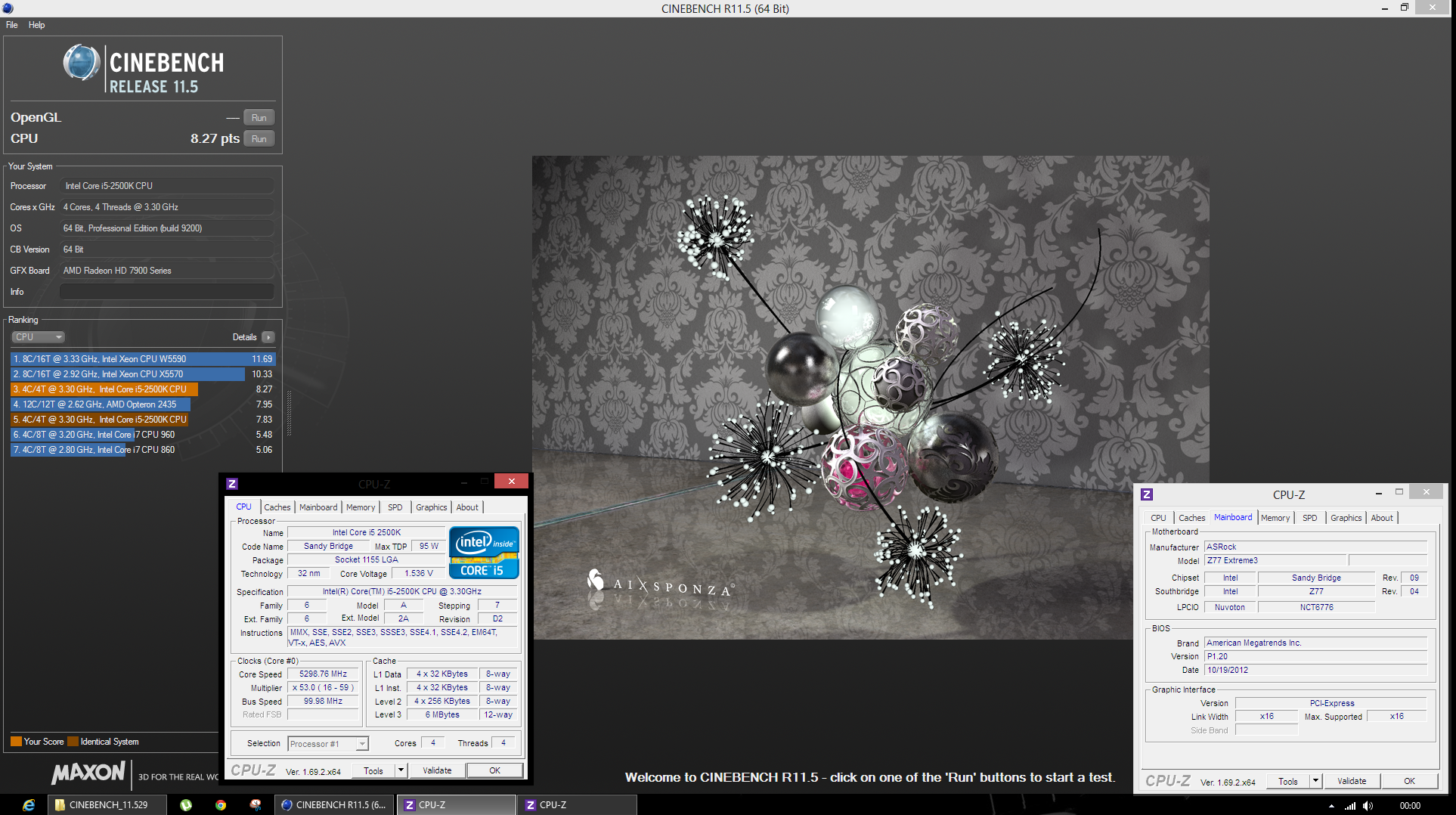1456x815 pixels.
Task: Switch to Caches tab in right CPU-Z
Action: [1191, 518]
